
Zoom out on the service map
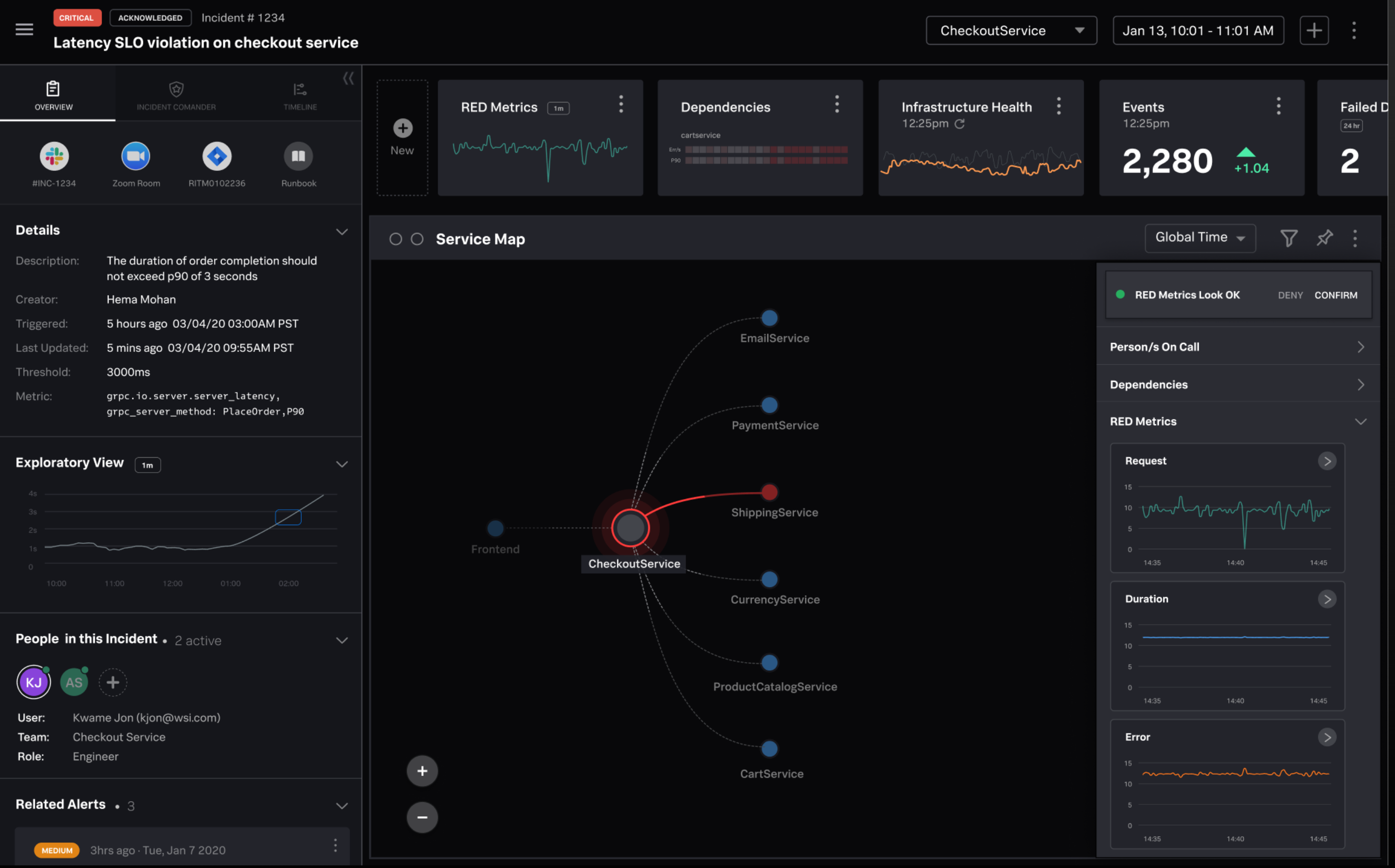point(422,817)
